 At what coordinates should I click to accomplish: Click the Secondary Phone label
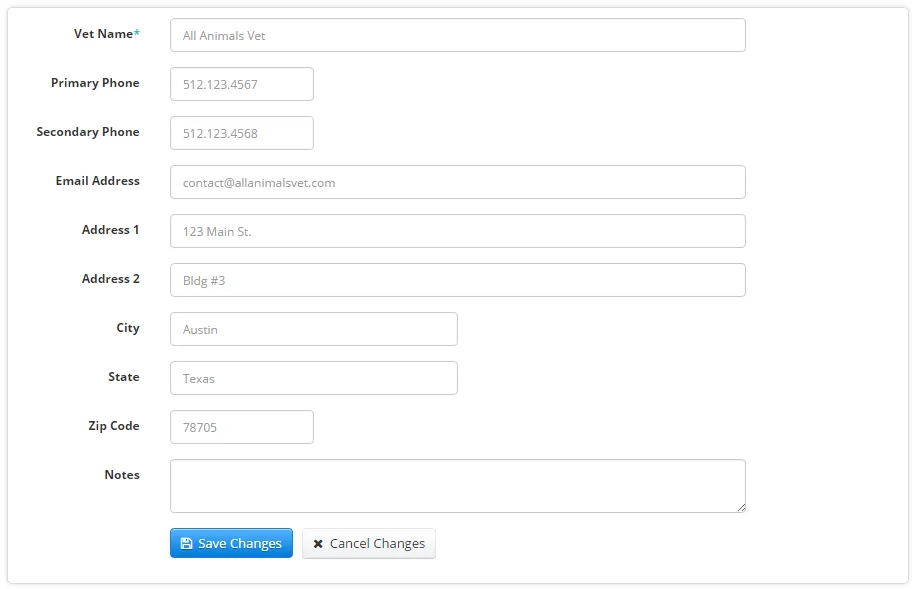pos(88,132)
